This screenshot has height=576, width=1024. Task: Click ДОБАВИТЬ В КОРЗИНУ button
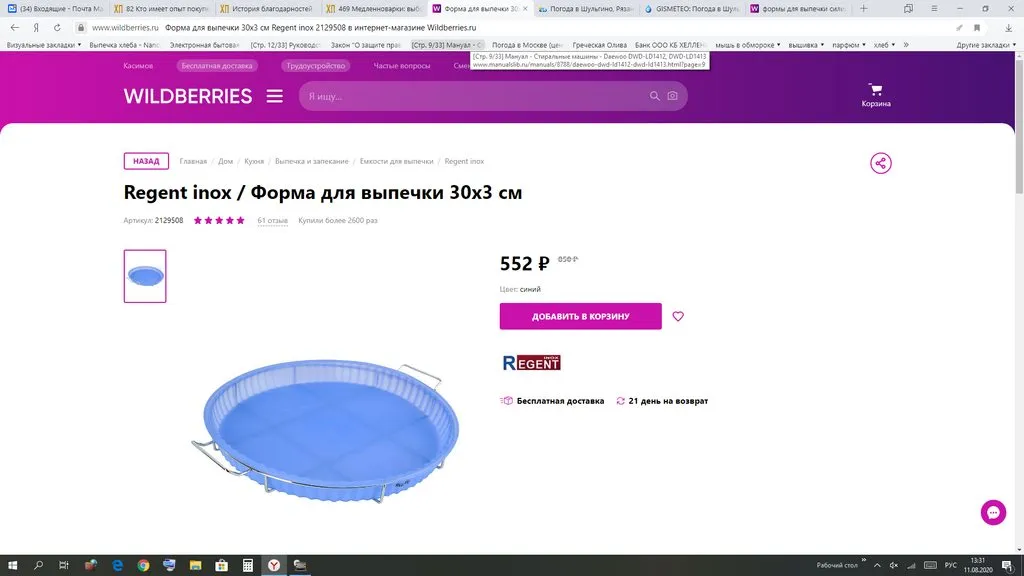click(x=581, y=316)
